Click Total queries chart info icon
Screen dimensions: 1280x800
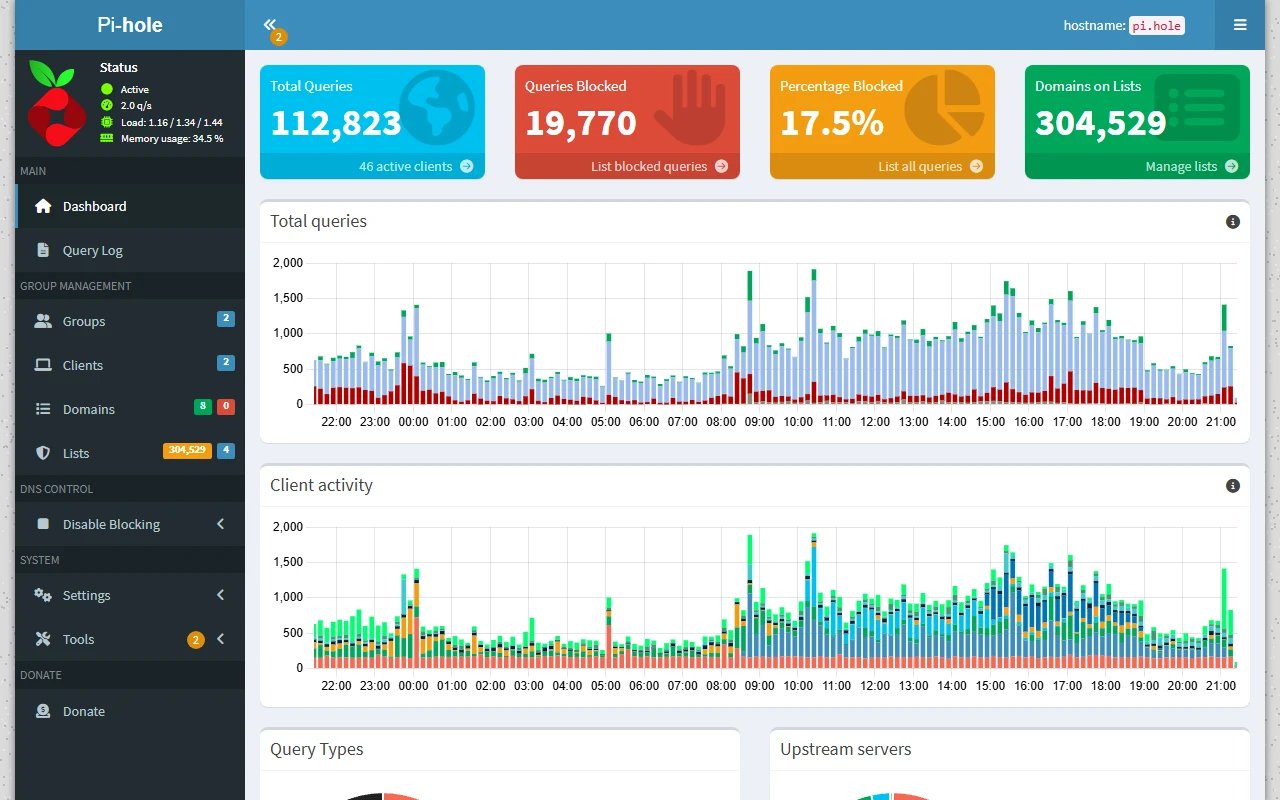pyautogui.click(x=1232, y=221)
